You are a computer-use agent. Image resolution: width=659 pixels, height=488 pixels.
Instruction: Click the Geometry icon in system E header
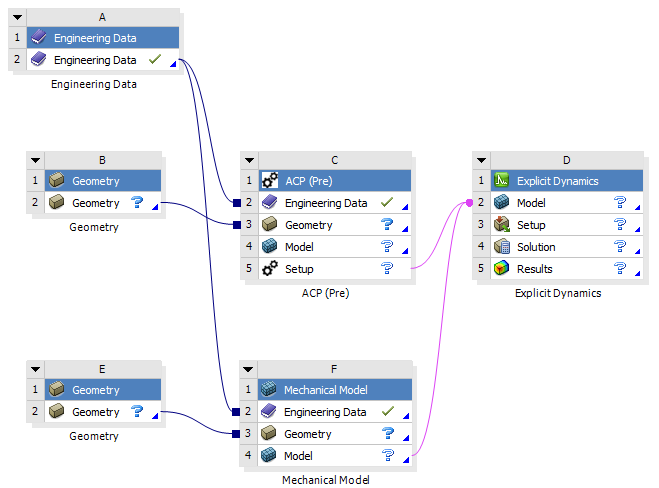coord(57,389)
